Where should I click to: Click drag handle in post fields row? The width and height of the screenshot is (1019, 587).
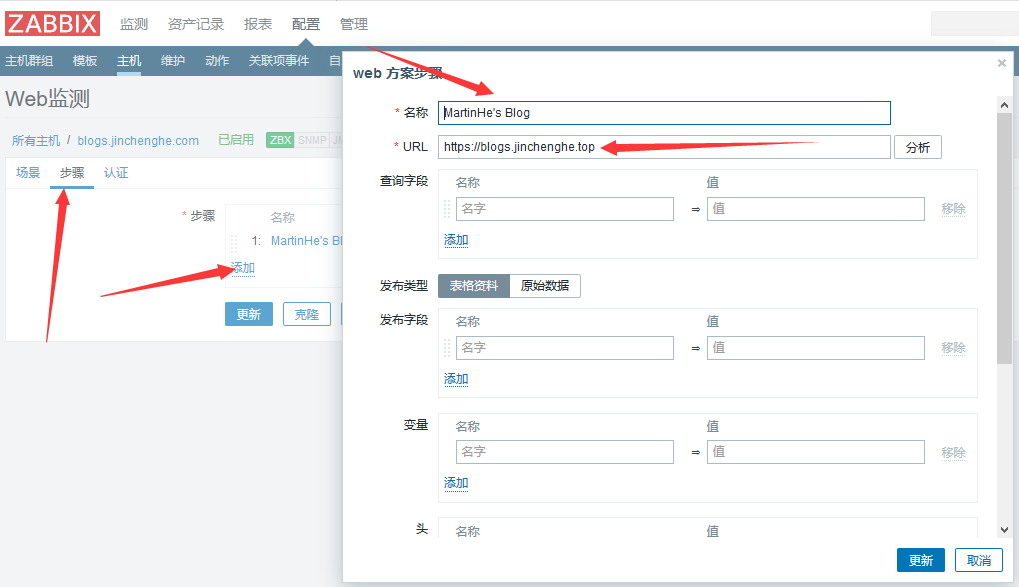(447, 348)
